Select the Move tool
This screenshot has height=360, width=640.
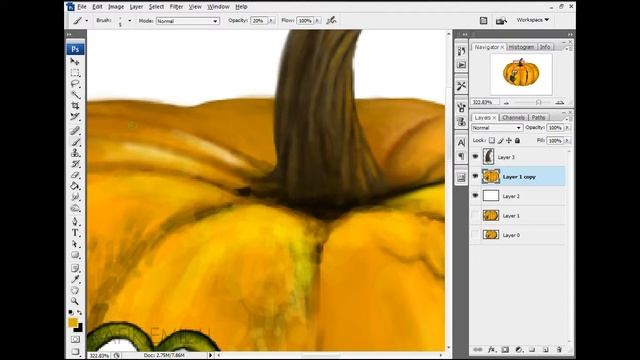tap(75, 62)
